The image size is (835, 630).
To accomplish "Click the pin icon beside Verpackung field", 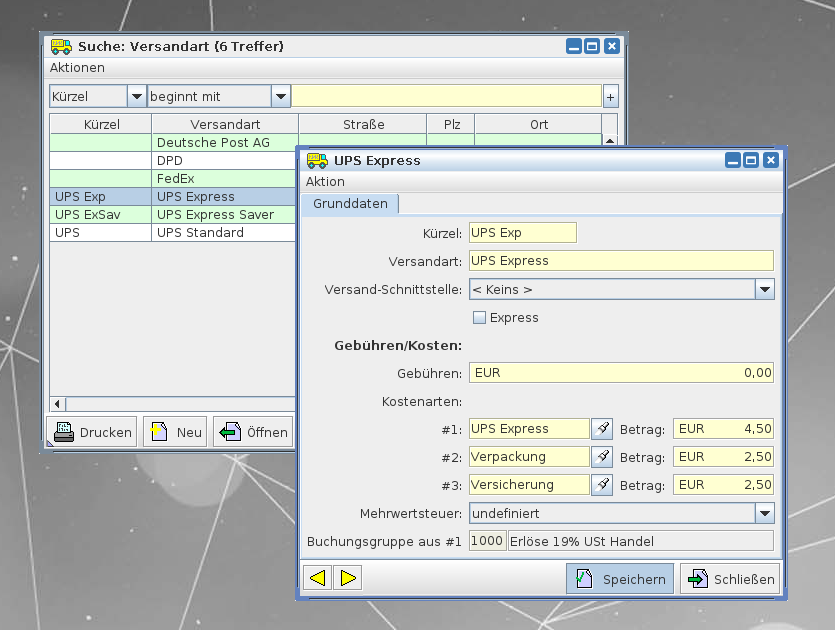I will 602,457.
